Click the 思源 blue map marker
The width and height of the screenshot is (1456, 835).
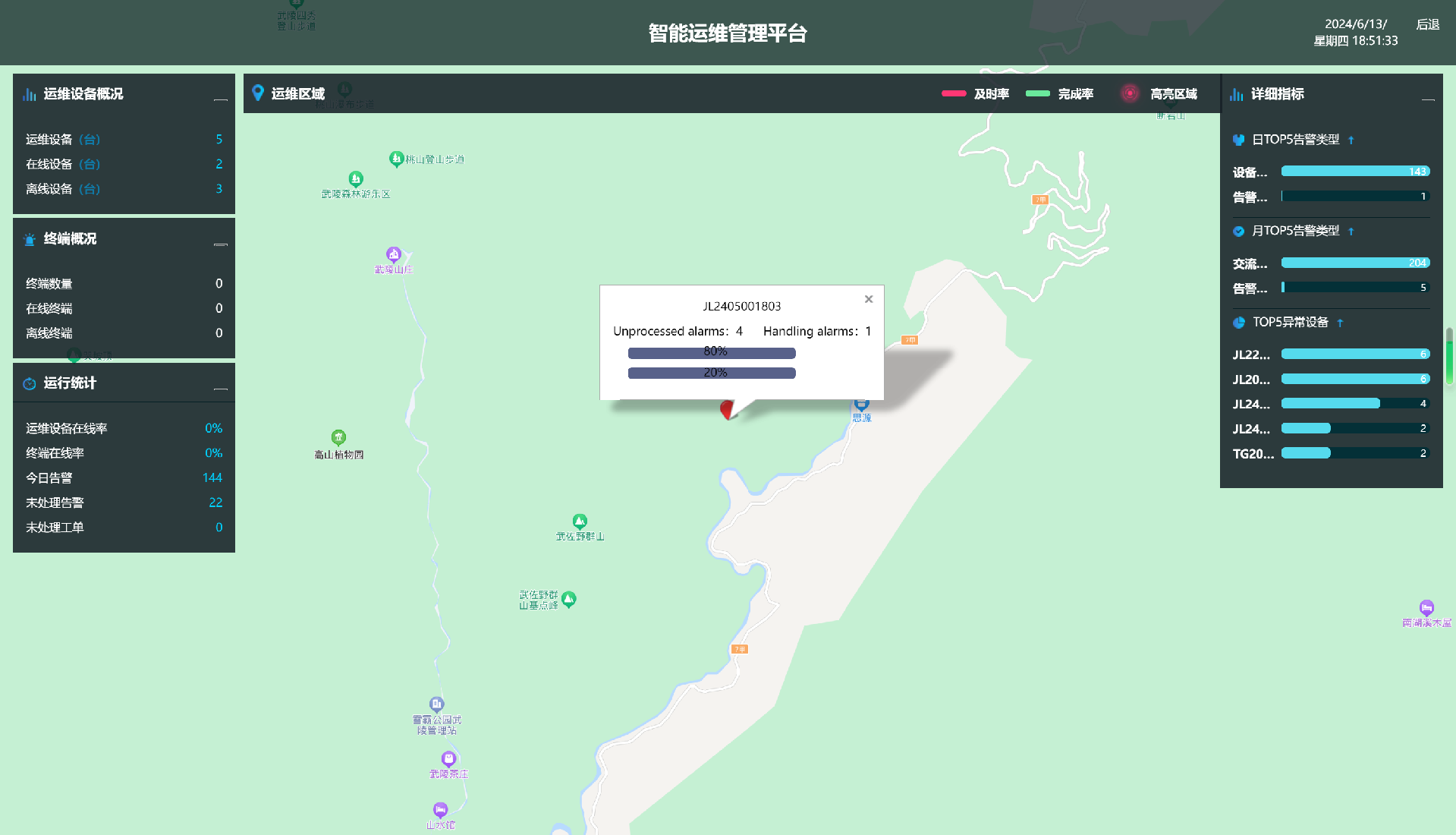coord(861,405)
